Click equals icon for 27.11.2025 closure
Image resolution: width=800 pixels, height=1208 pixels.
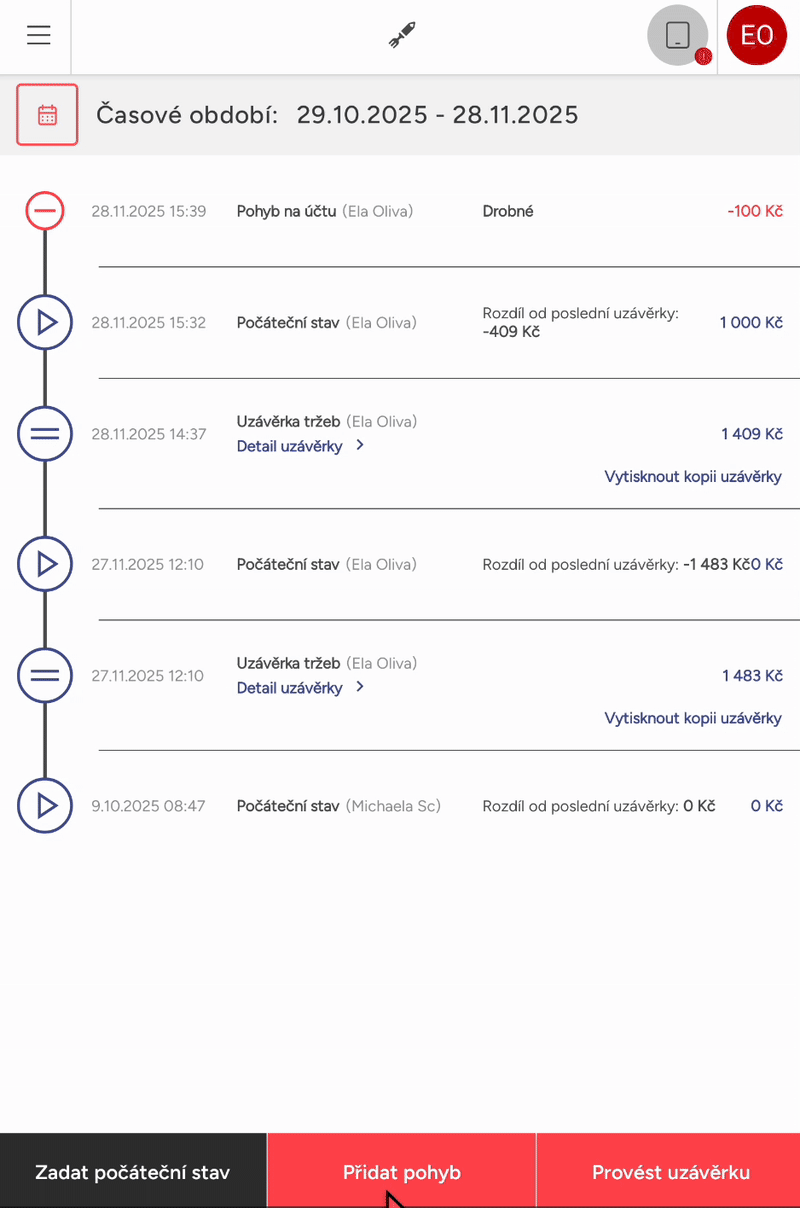point(45,676)
